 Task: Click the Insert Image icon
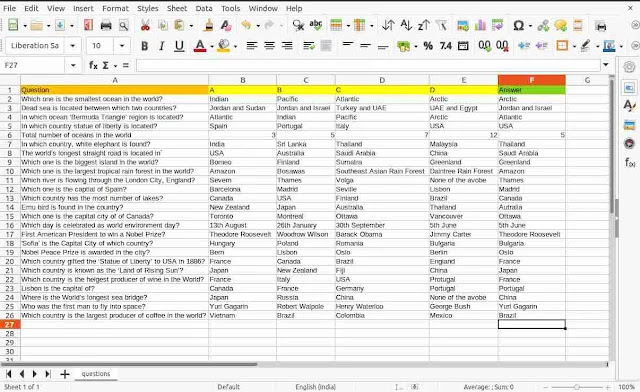click(x=463, y=26)
